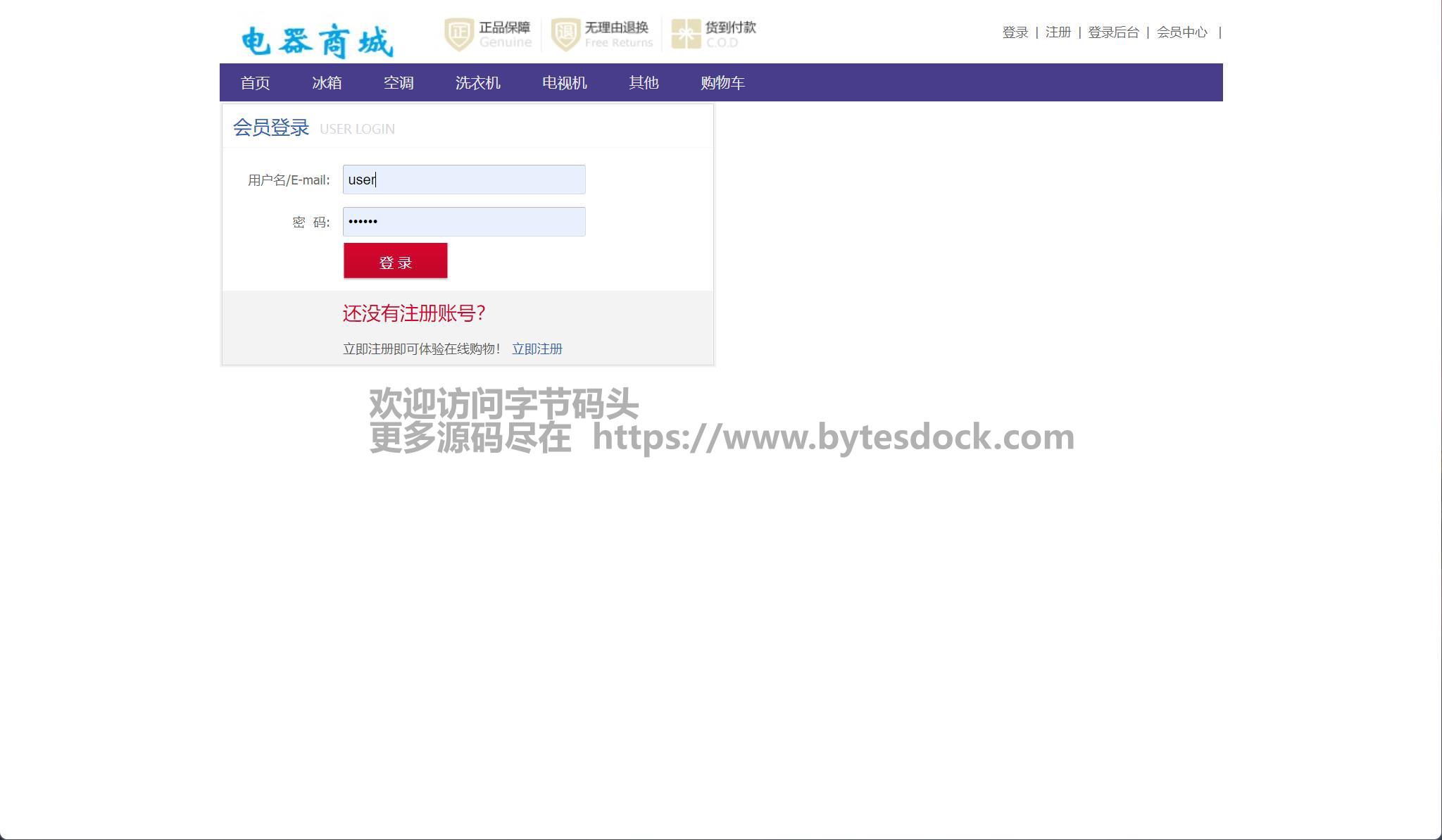
Task: Open the 注册 link in header
Action: [1058, 32]
